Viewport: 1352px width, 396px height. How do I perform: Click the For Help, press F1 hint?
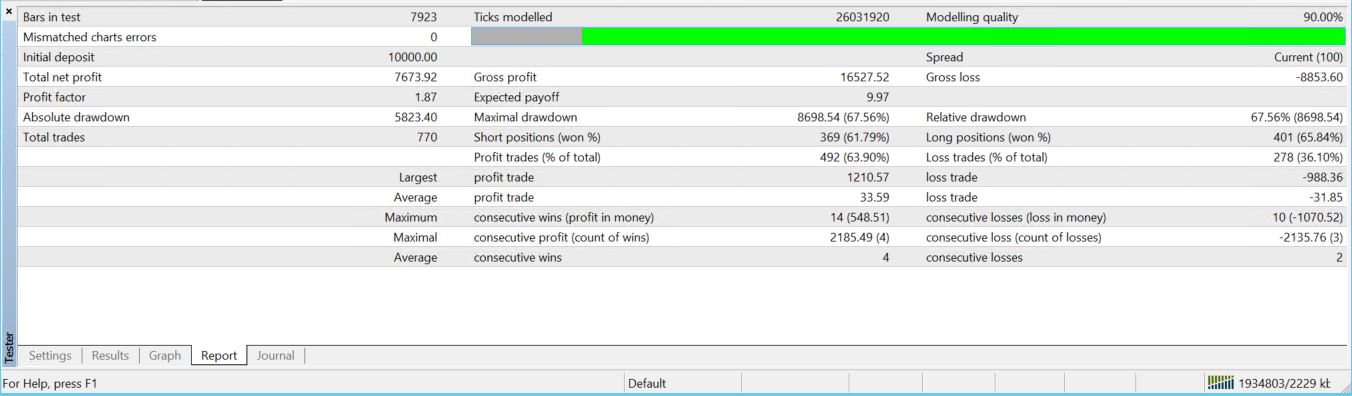[x=50, y=383]
